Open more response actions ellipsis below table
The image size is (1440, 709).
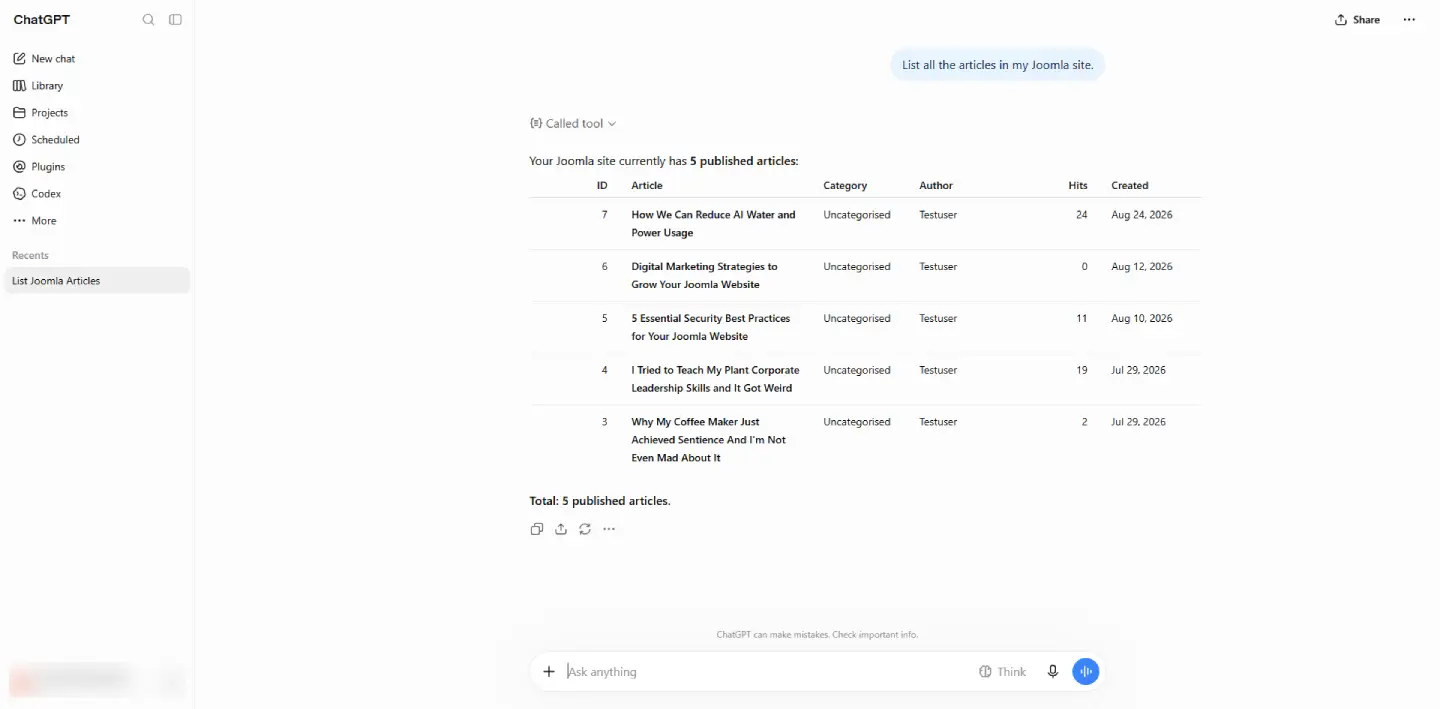click(609, 529)
